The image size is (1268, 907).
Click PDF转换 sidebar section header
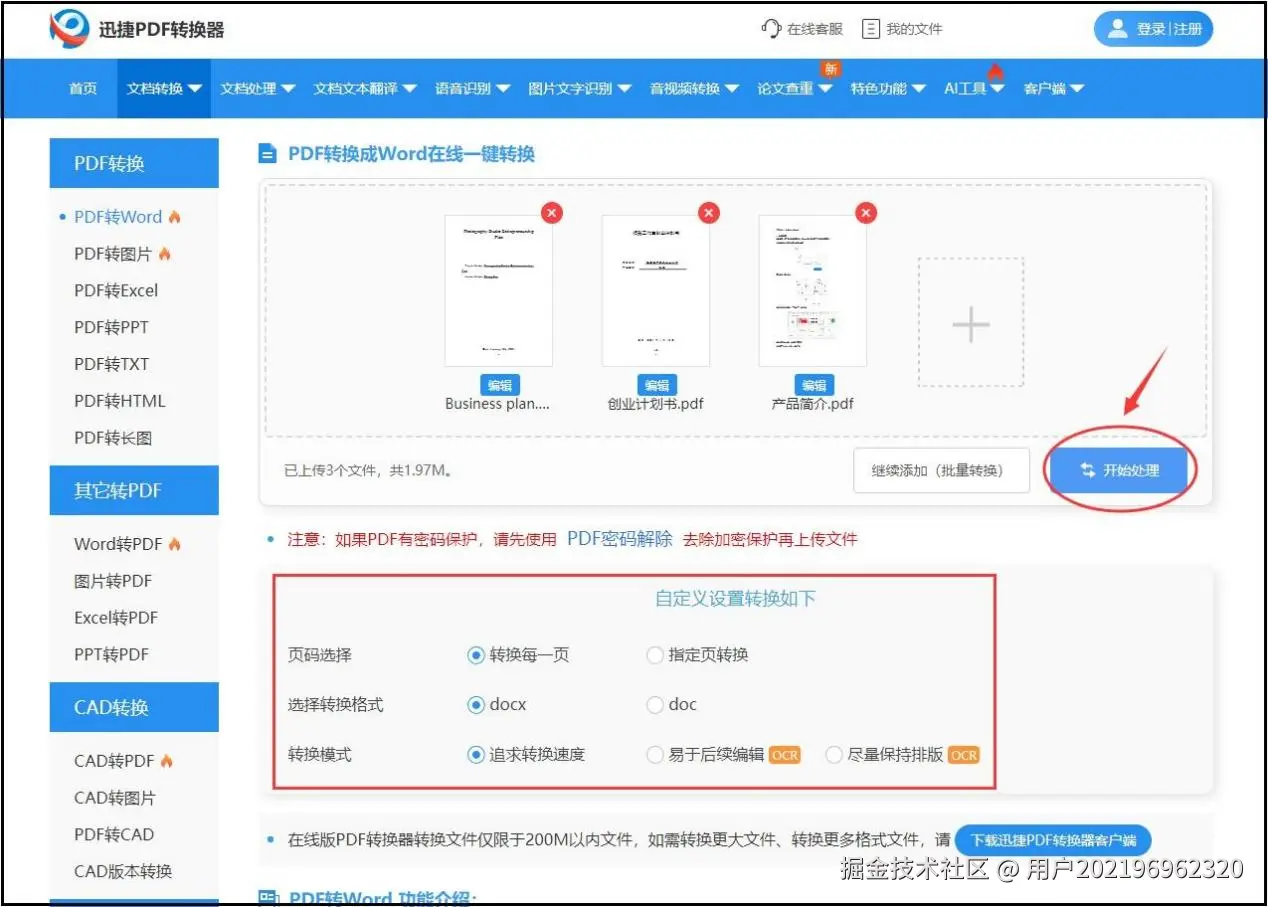pos(134,163)
